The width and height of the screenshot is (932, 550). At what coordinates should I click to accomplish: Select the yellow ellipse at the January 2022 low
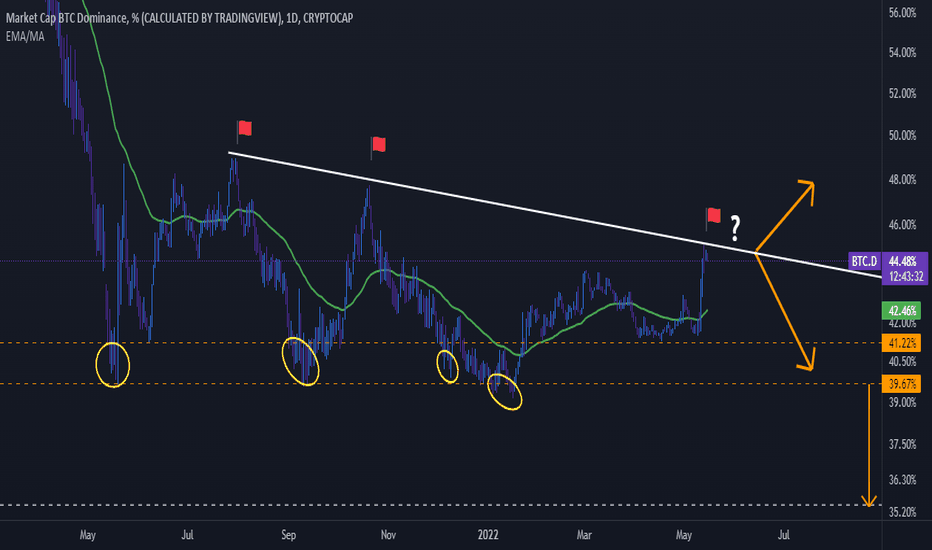point(505,392)
